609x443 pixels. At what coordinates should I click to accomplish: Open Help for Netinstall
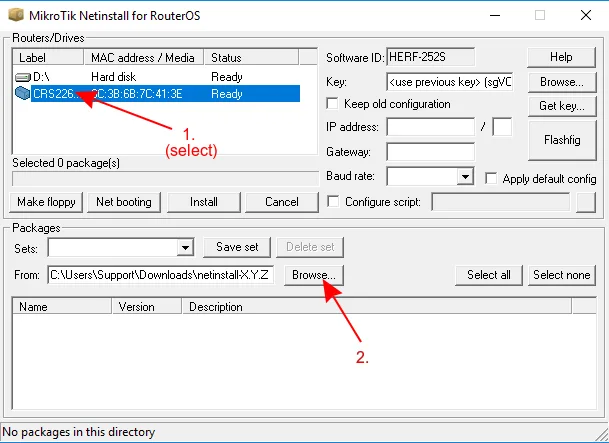(x=560, y=57)
